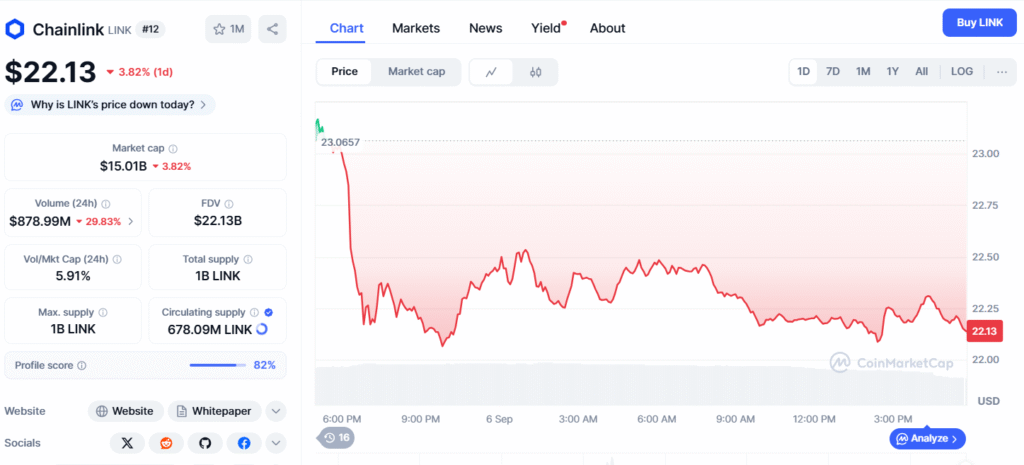Show FDV info icon
Viewport: 1024px width, 465px height.
[229, 204]
